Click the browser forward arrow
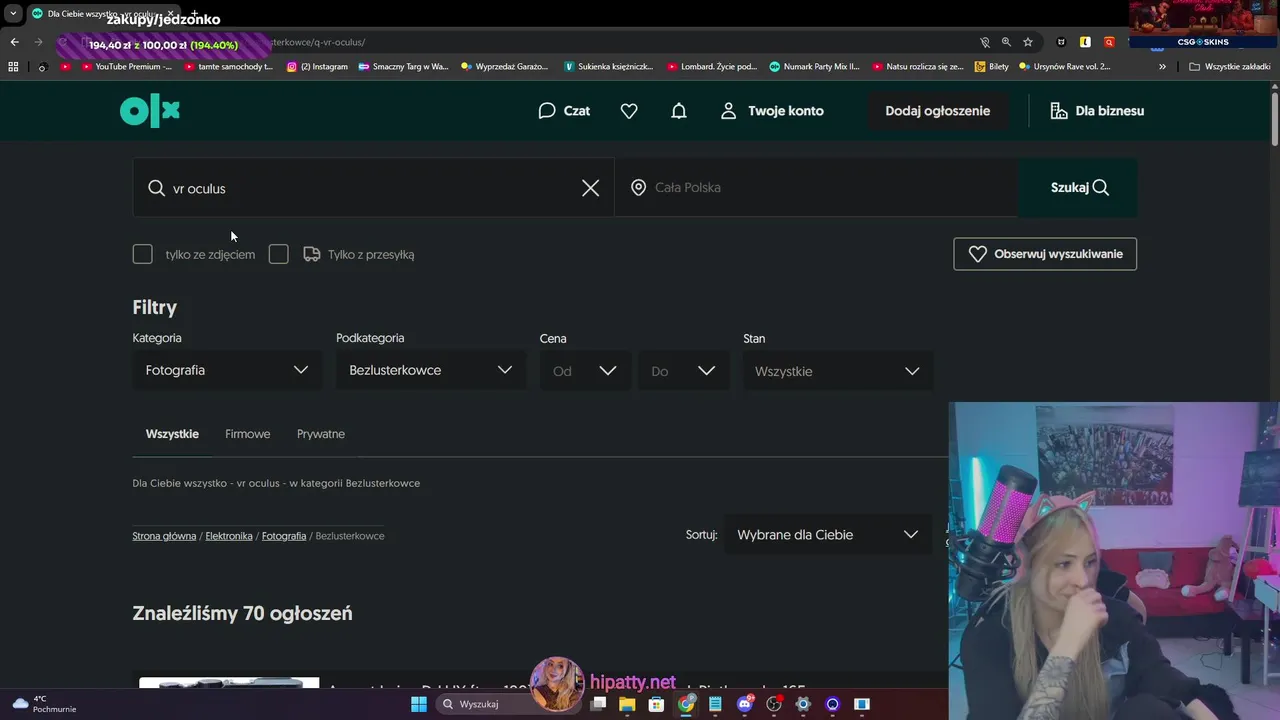This screenshot has height=720, width=1280. 40,42
